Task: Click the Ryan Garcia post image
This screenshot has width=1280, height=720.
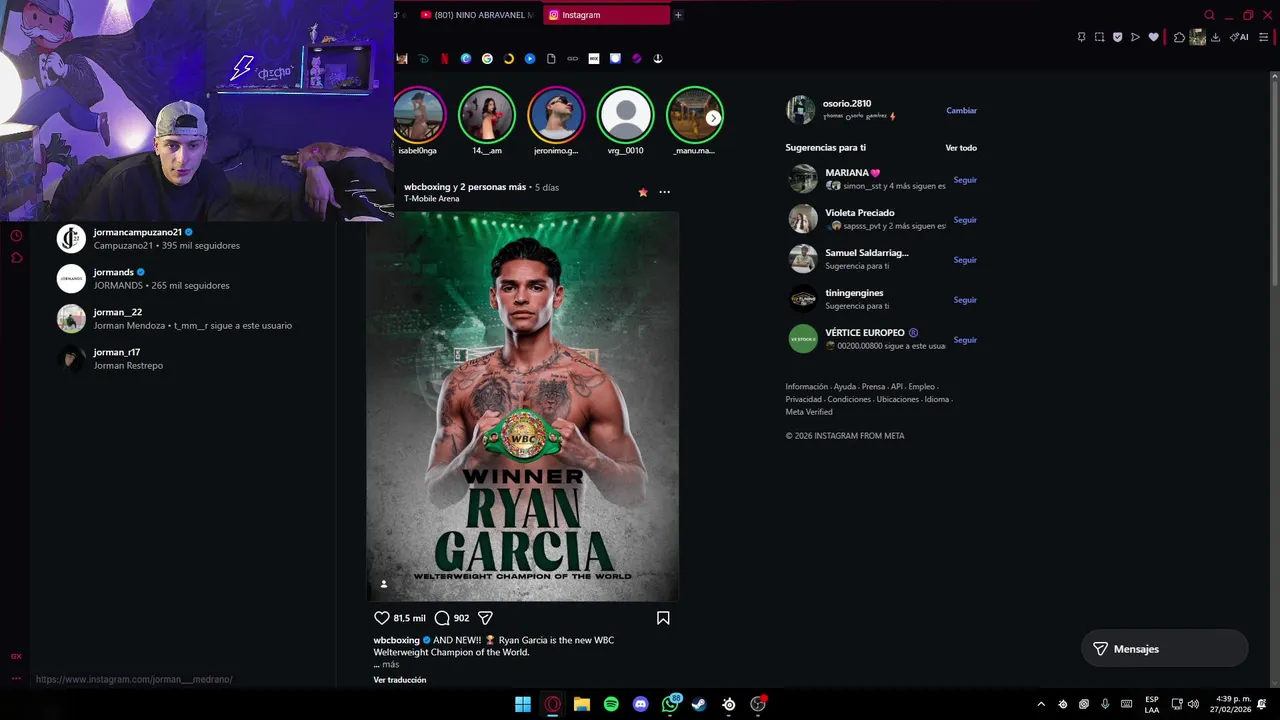Action: (x=523, y=406)
